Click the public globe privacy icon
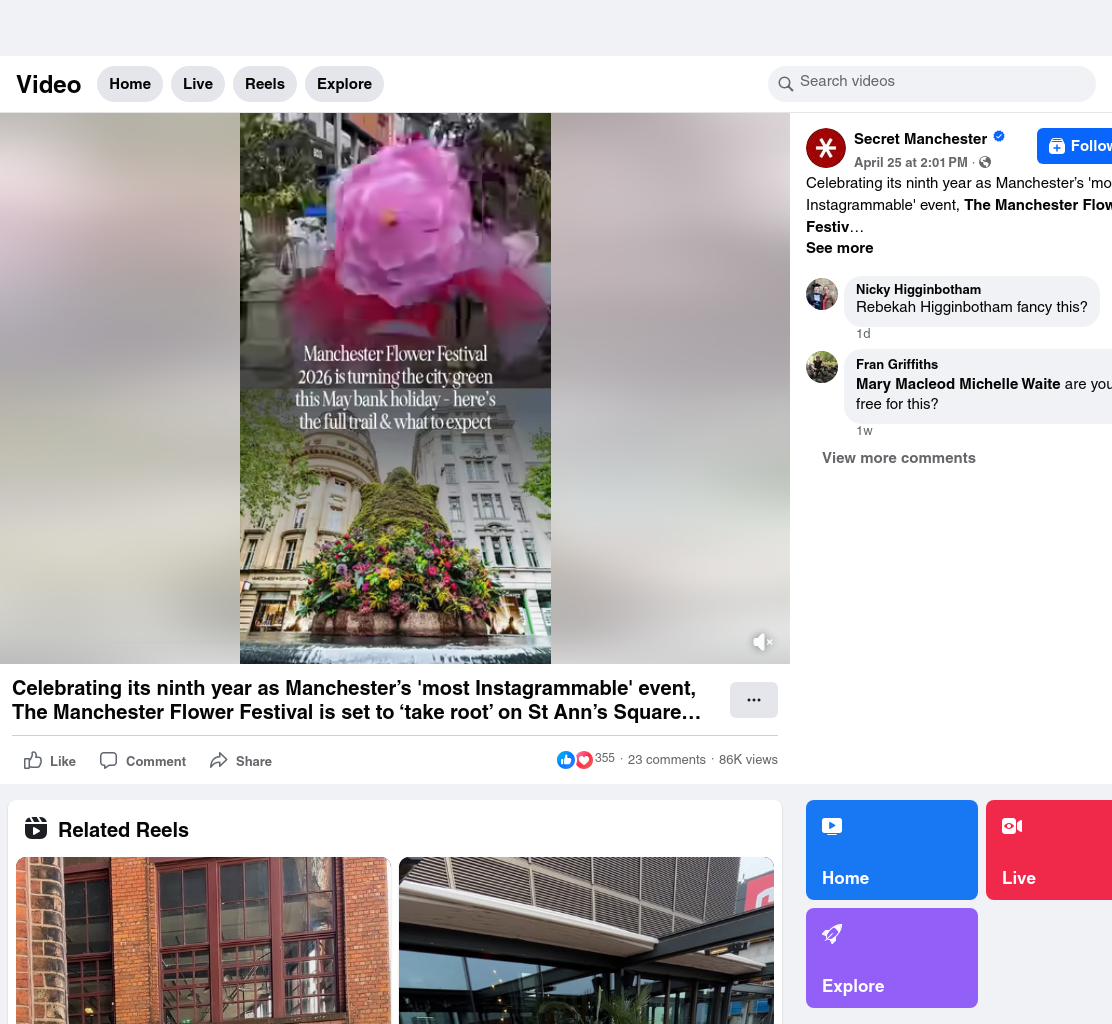 tap(985, 162)
